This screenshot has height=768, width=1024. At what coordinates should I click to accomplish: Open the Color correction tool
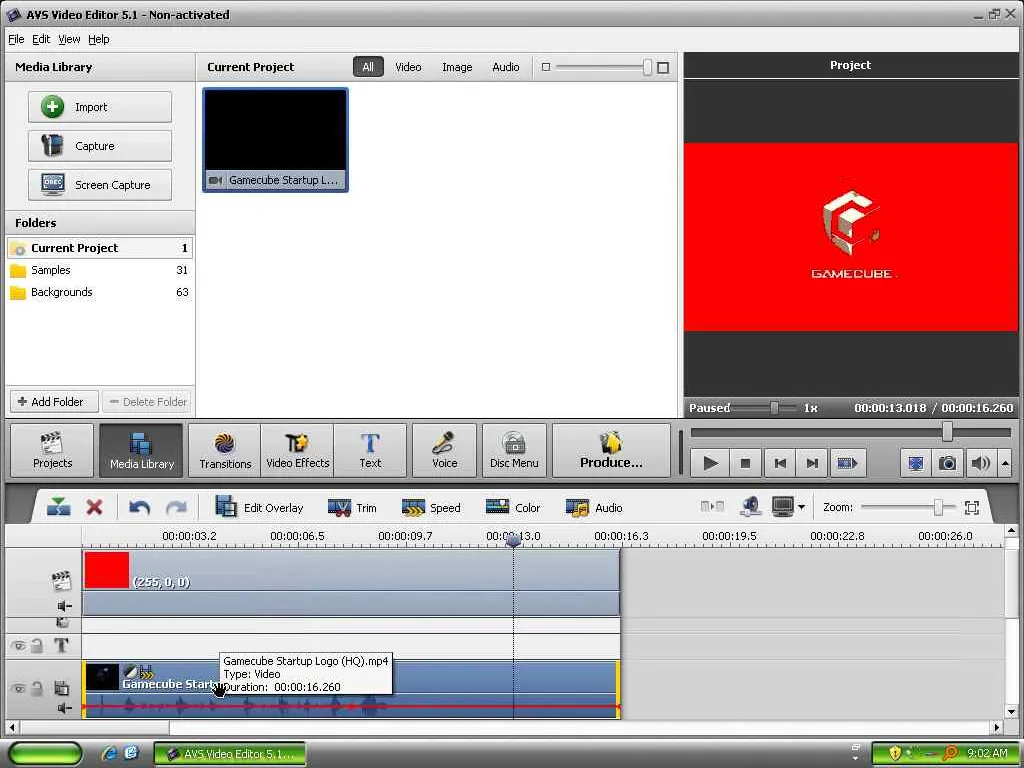coord(513,507)
